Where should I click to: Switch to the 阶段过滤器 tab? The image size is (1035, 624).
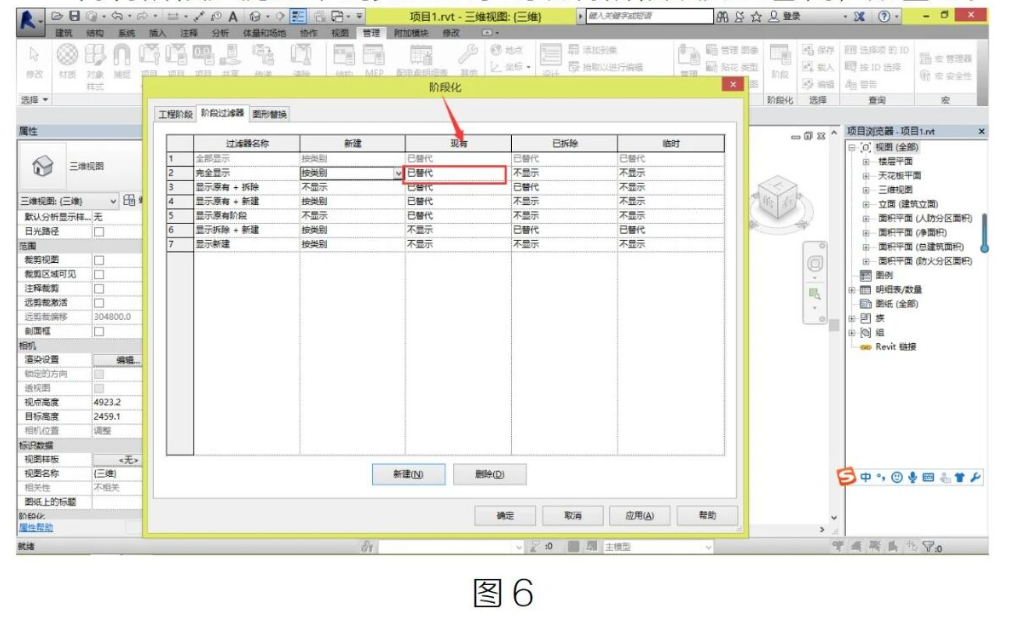[222, 114]
